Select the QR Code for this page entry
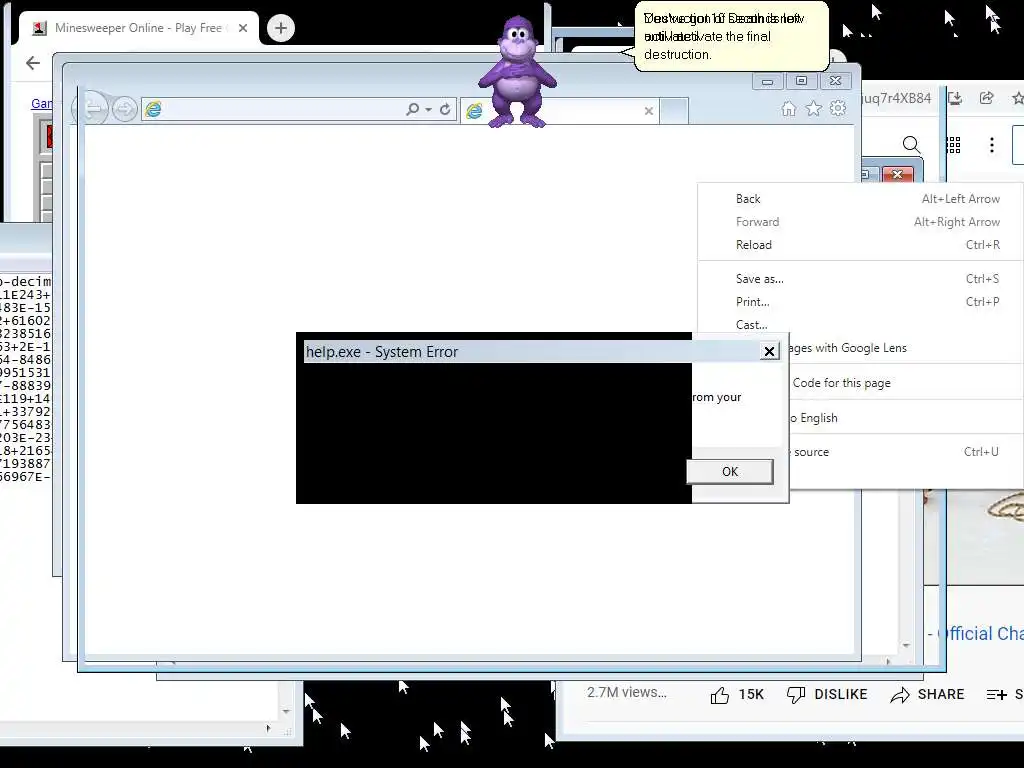The height and width of the screenshot is (768, 1024). (x=906, y=383)
